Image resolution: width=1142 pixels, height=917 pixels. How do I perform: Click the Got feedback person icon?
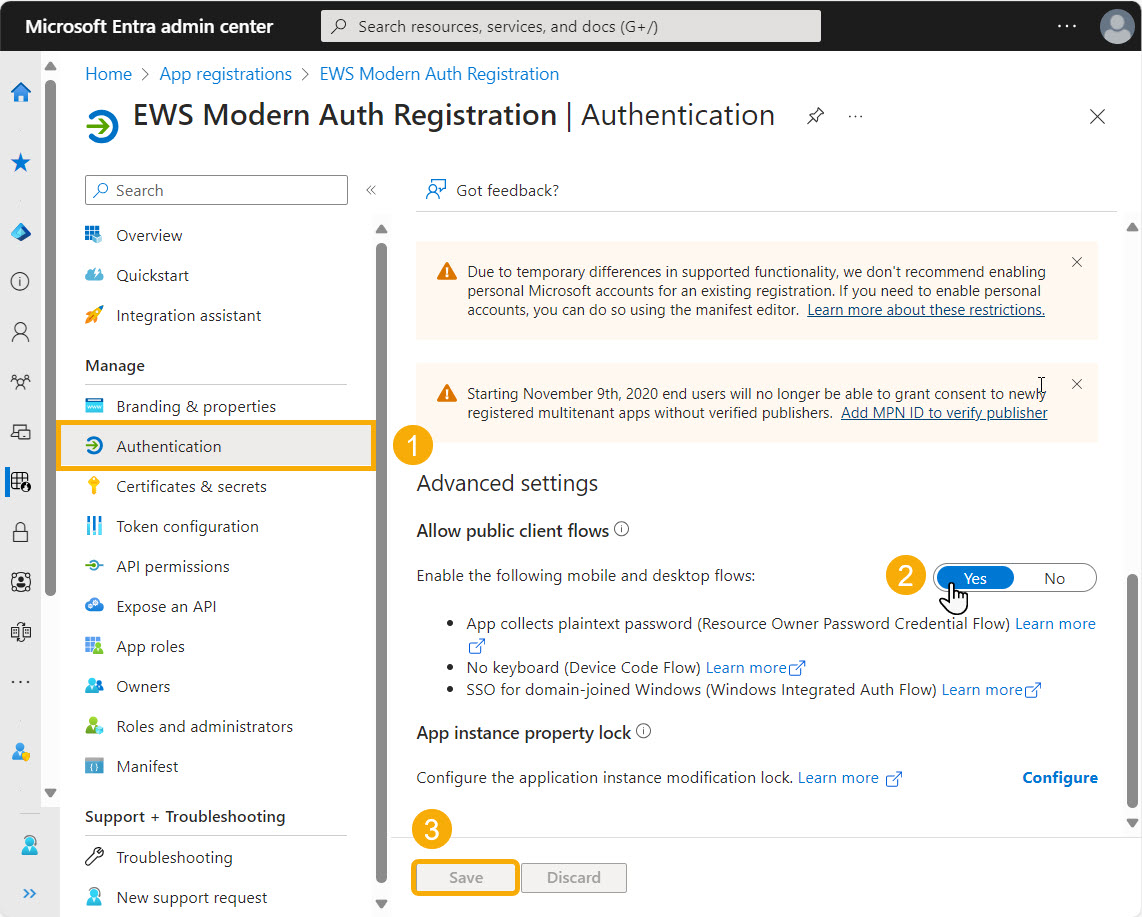click(436, 190)
